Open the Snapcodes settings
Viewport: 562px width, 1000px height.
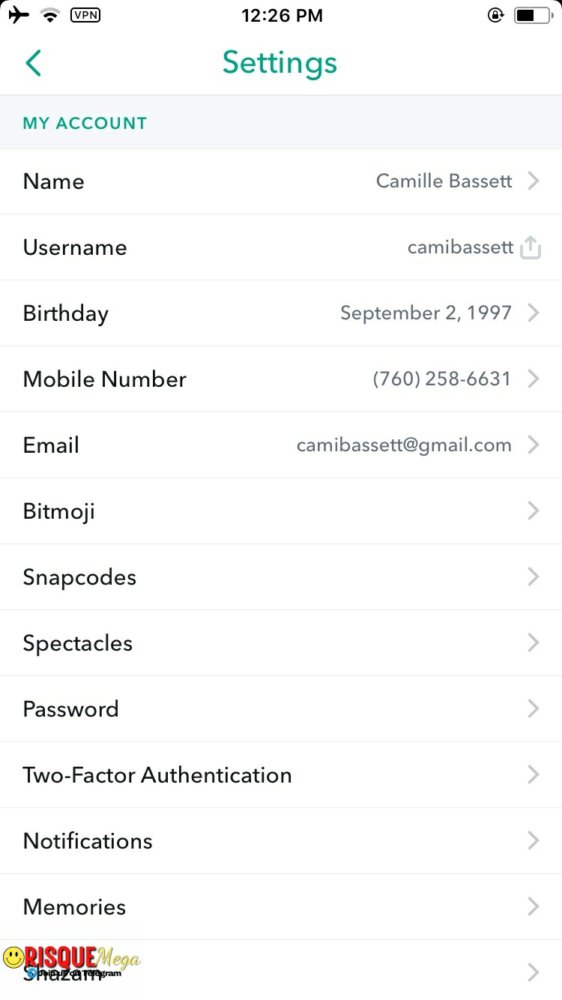[x=281, y=577]
